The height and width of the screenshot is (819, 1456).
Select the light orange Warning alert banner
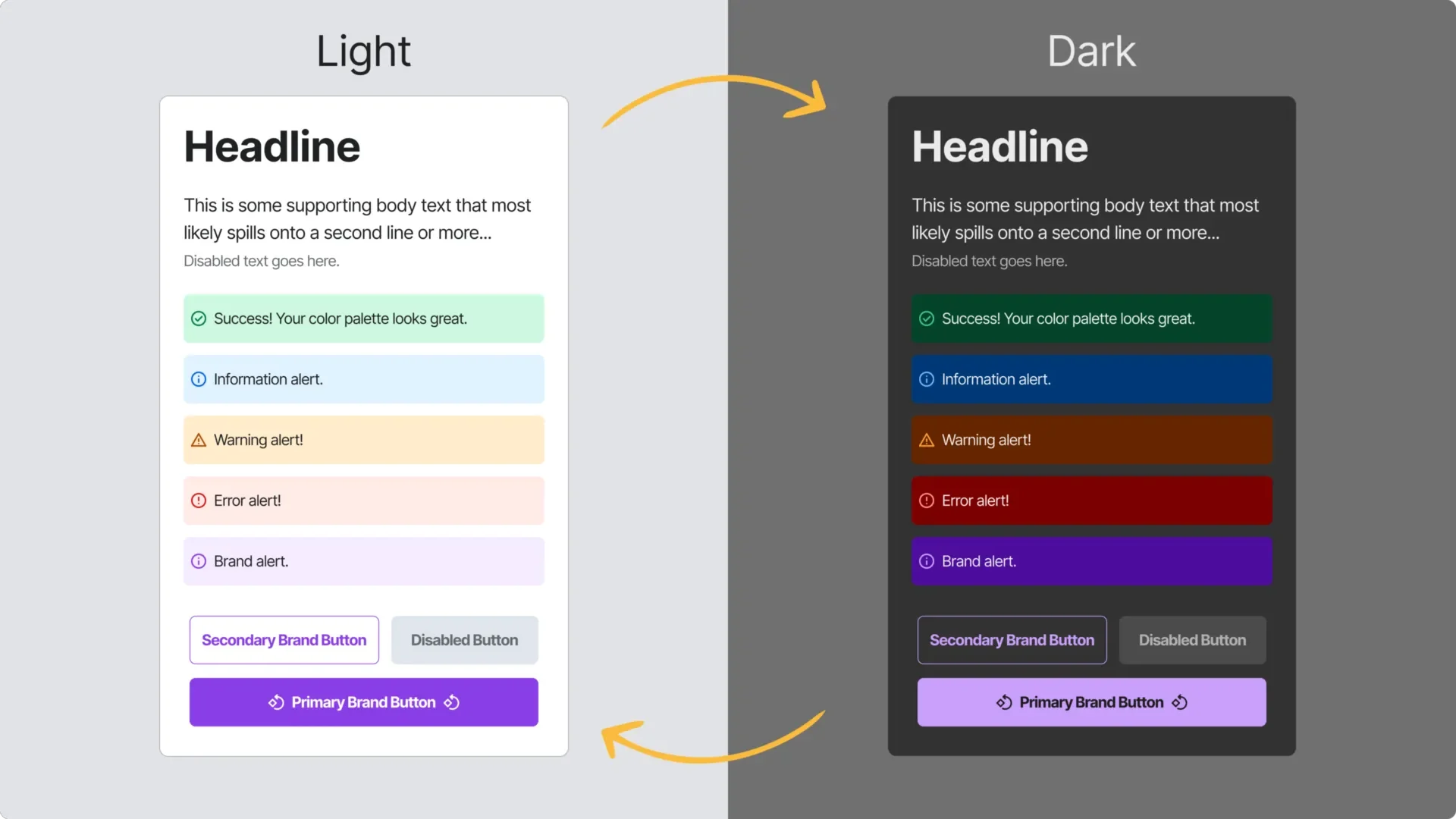point(364,440)
